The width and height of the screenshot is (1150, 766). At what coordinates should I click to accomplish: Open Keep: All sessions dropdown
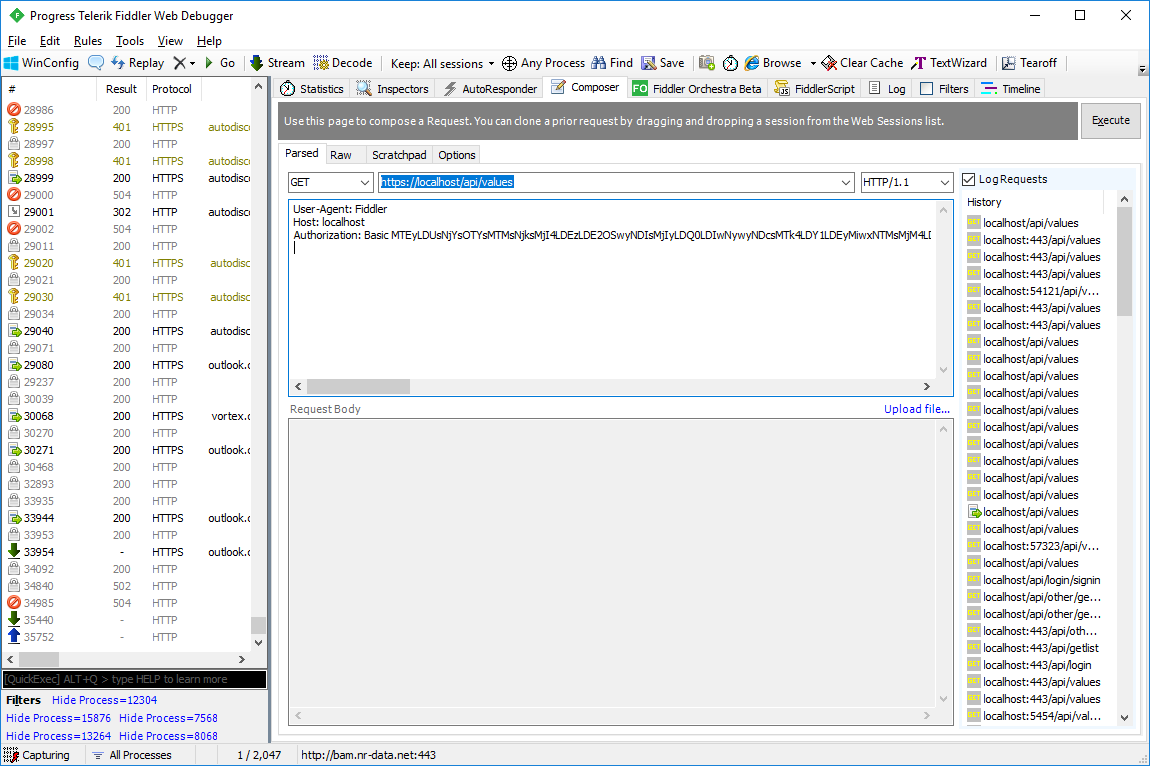click(442, 64)
